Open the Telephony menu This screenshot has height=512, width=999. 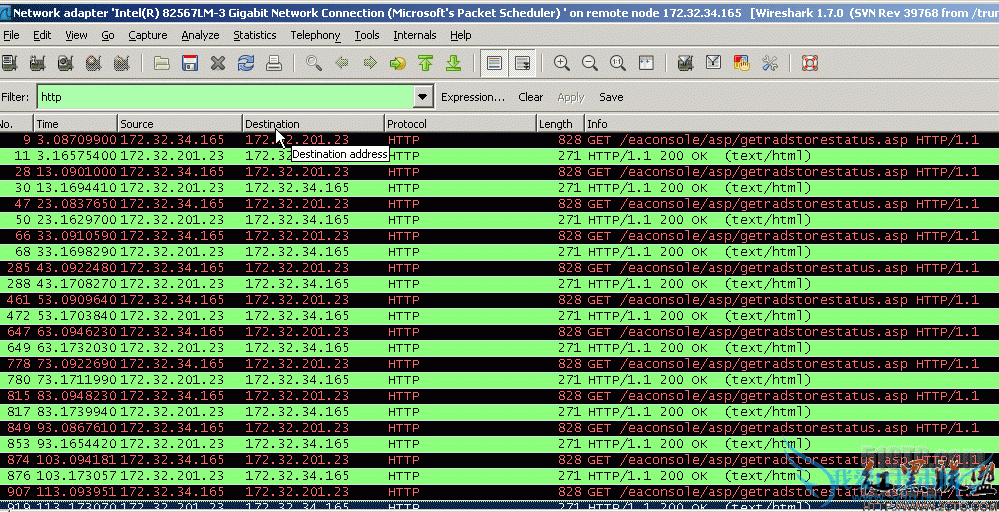[315, 35]
